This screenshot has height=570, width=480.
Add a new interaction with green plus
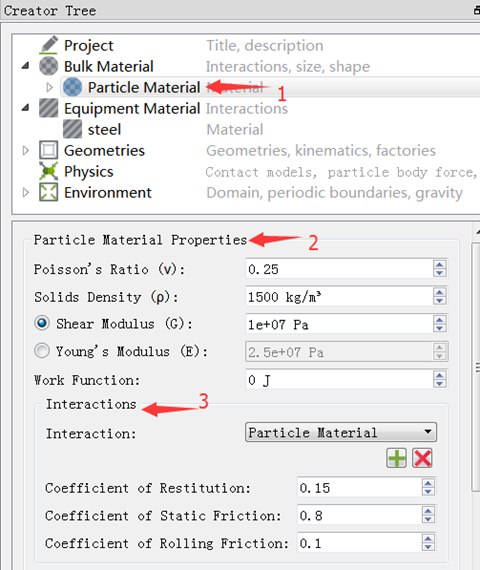click(396, 458)
